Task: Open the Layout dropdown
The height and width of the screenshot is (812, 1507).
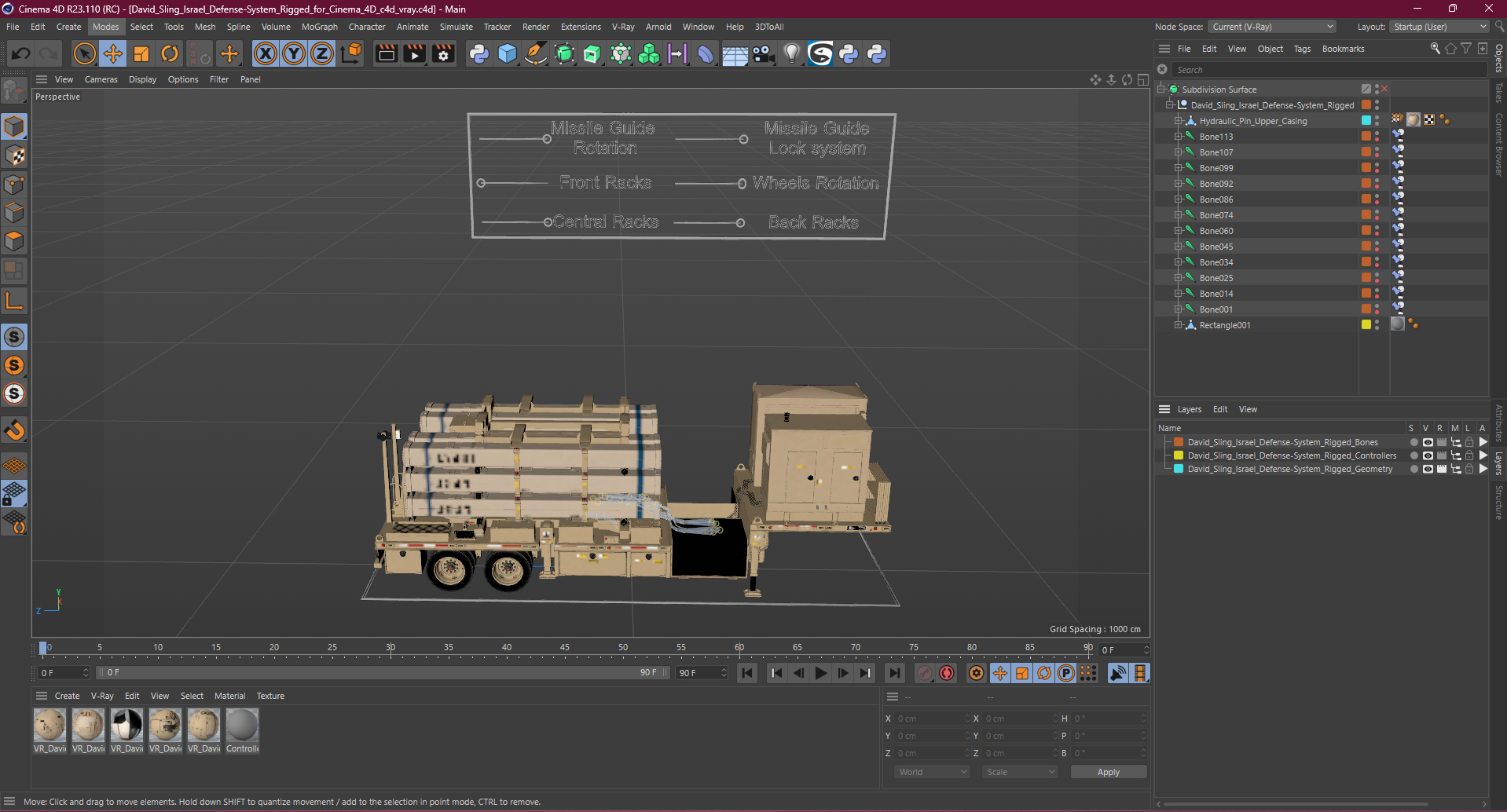Action: [x=1439, y=27]
